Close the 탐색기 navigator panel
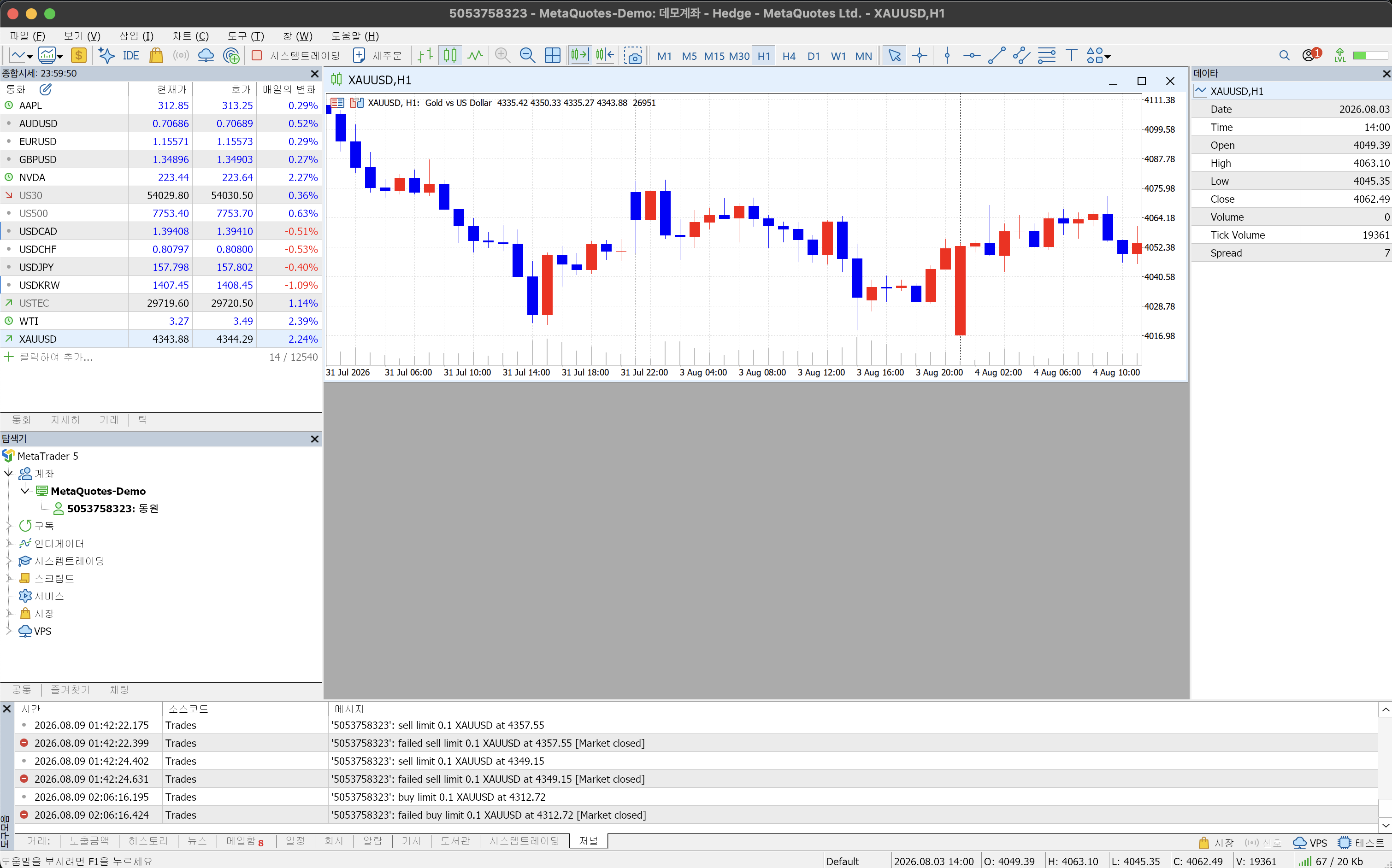Image resolution: width=1392 pixels, height=868 pixels. [x=314, y=439]
